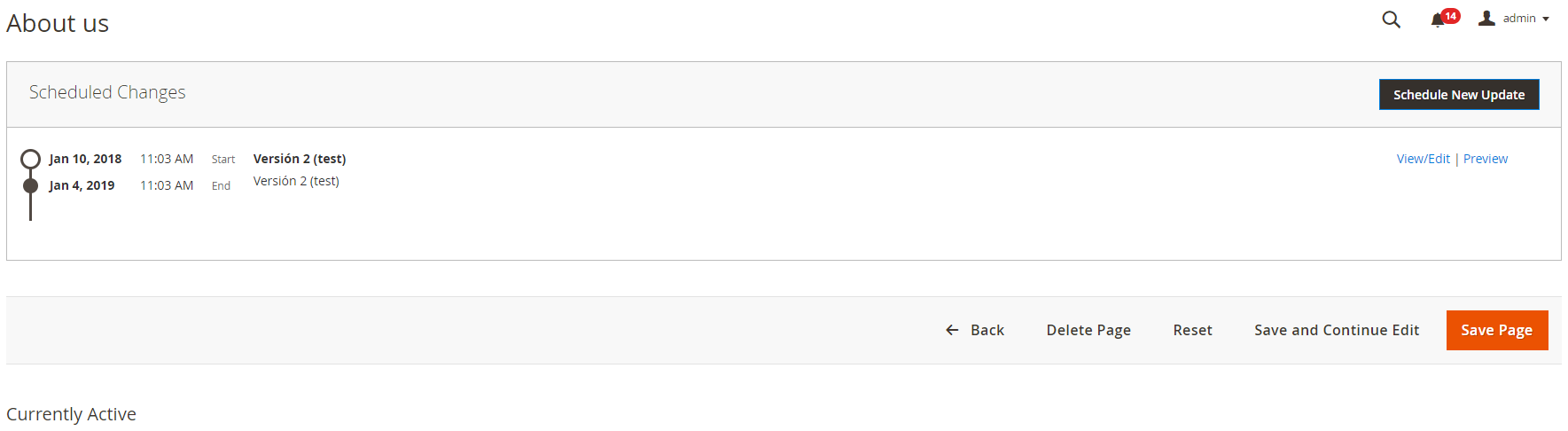Expand the admin account dropdown arrow
1568x431 pixels.
(1546, 19)
